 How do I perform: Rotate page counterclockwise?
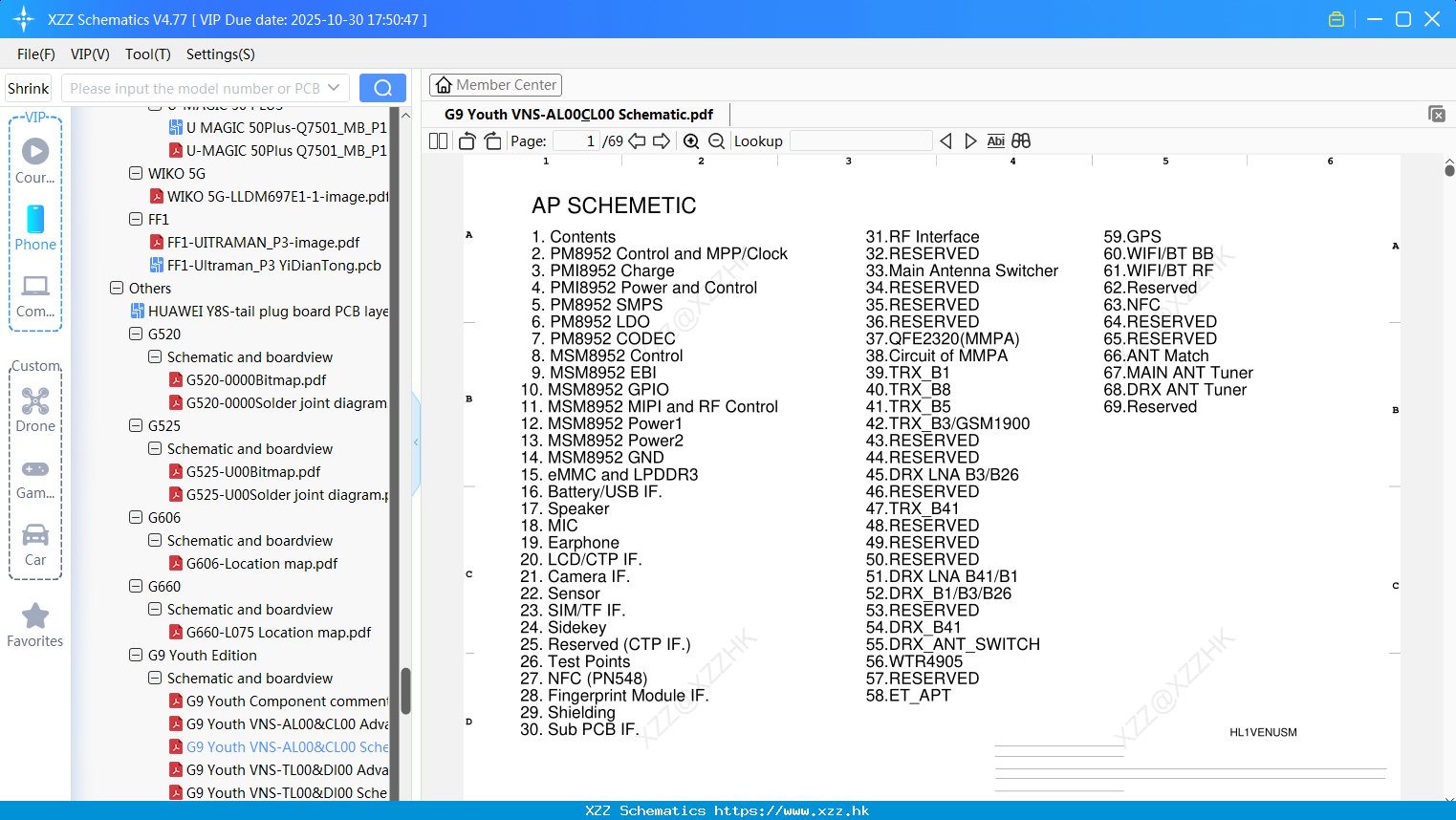pos(467,141)
